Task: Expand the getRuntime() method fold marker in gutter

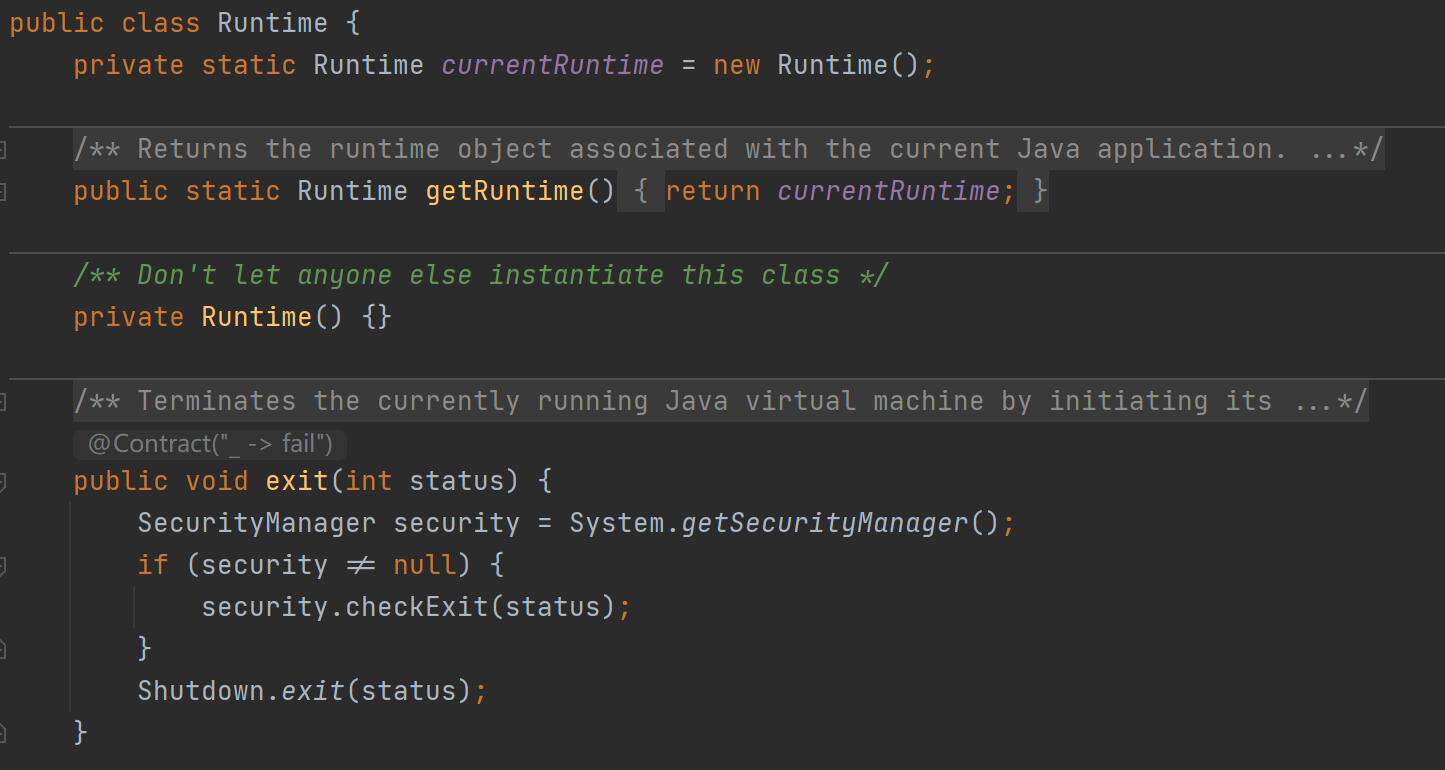Action: click(x=3, y=192)
